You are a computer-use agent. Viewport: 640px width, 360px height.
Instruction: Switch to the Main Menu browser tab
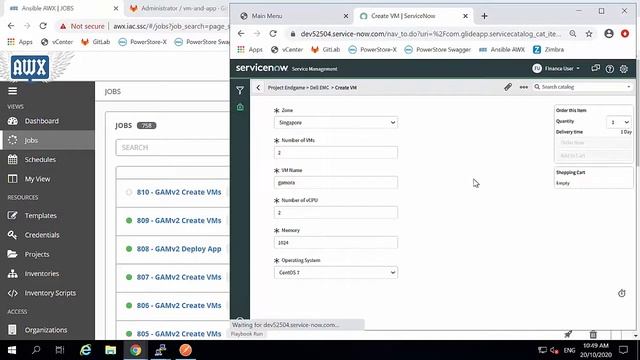pos(293,16)
